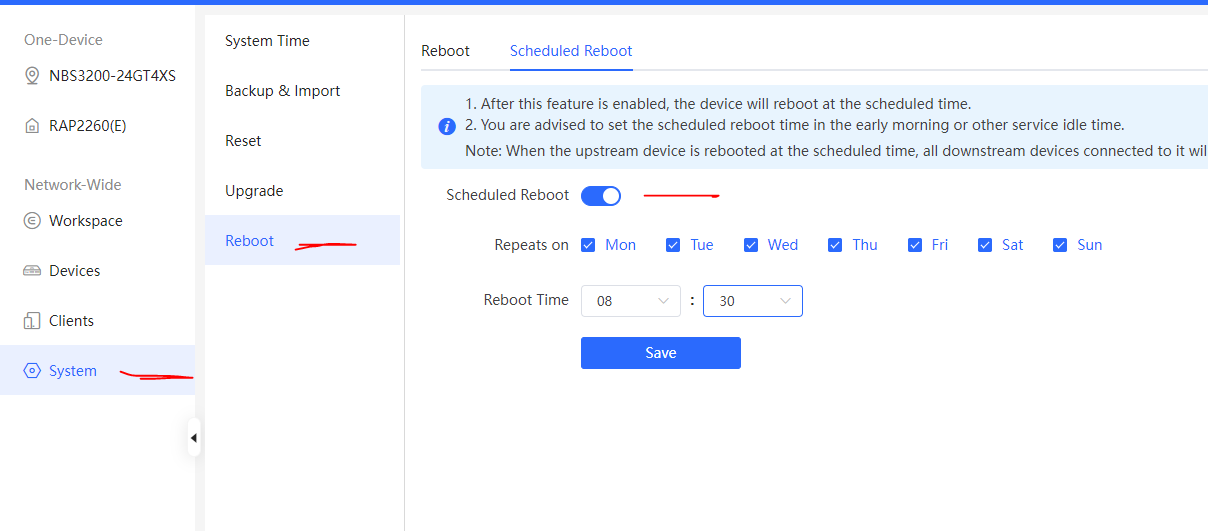1208x531 pixels.
Task: Click the NBS3200-24GT4XS location pin icon
Action: [x=32, y=76]
